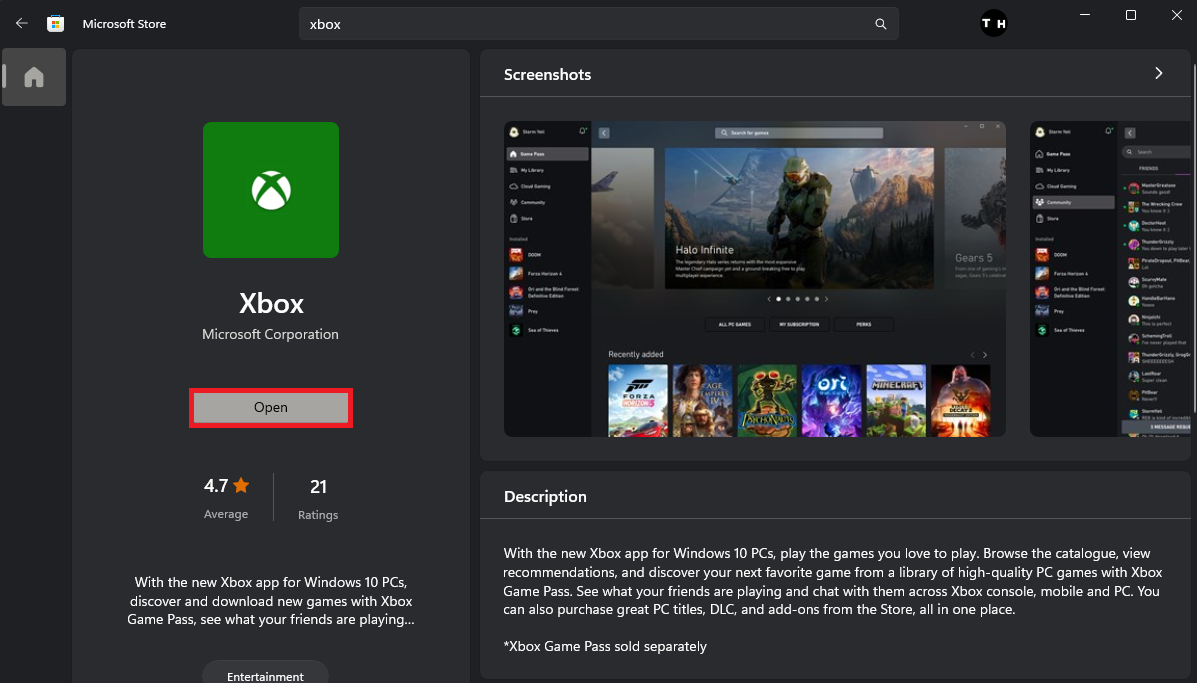Screen dimensions: 1197x683
Task: Click the Screenshots section header
Action: 547,73
